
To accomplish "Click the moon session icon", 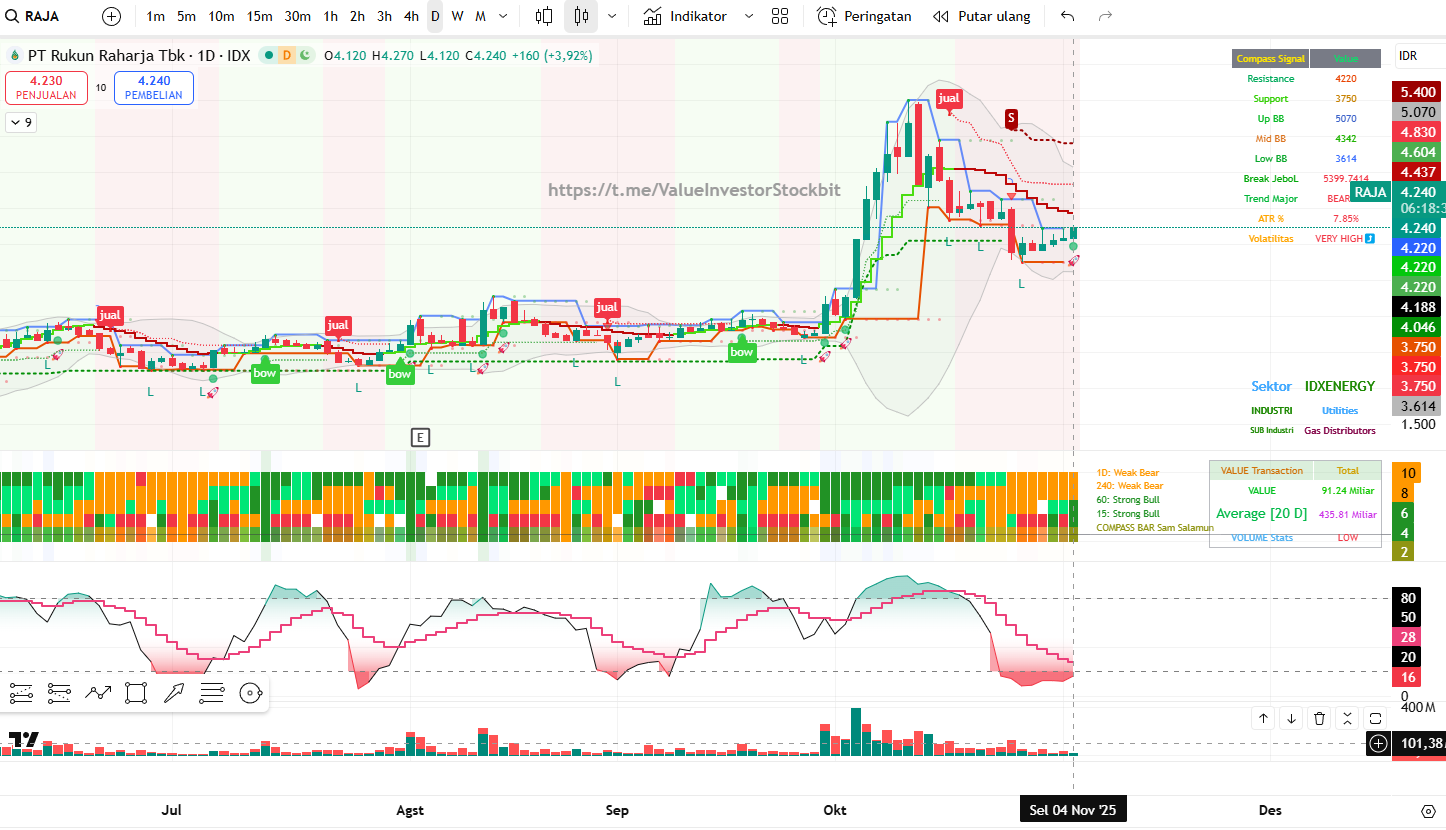I will click(304, 55).
